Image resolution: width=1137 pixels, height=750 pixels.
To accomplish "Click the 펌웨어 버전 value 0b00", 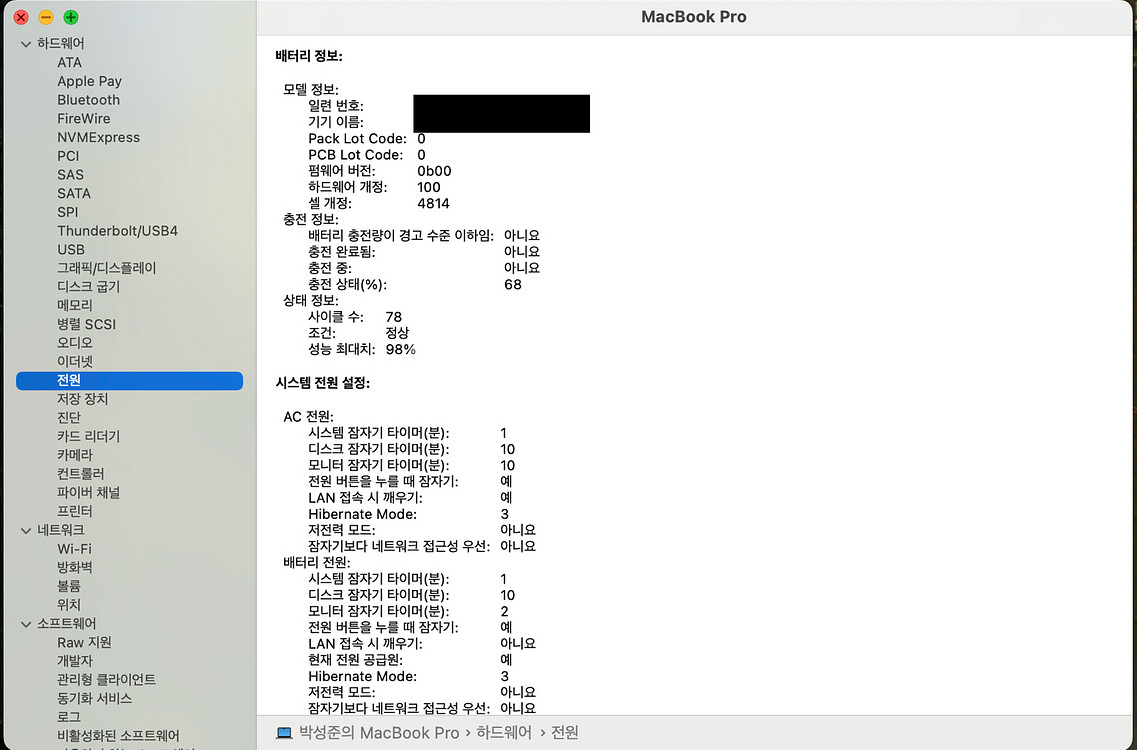I will pyautogui.click(x=434, y=171).
